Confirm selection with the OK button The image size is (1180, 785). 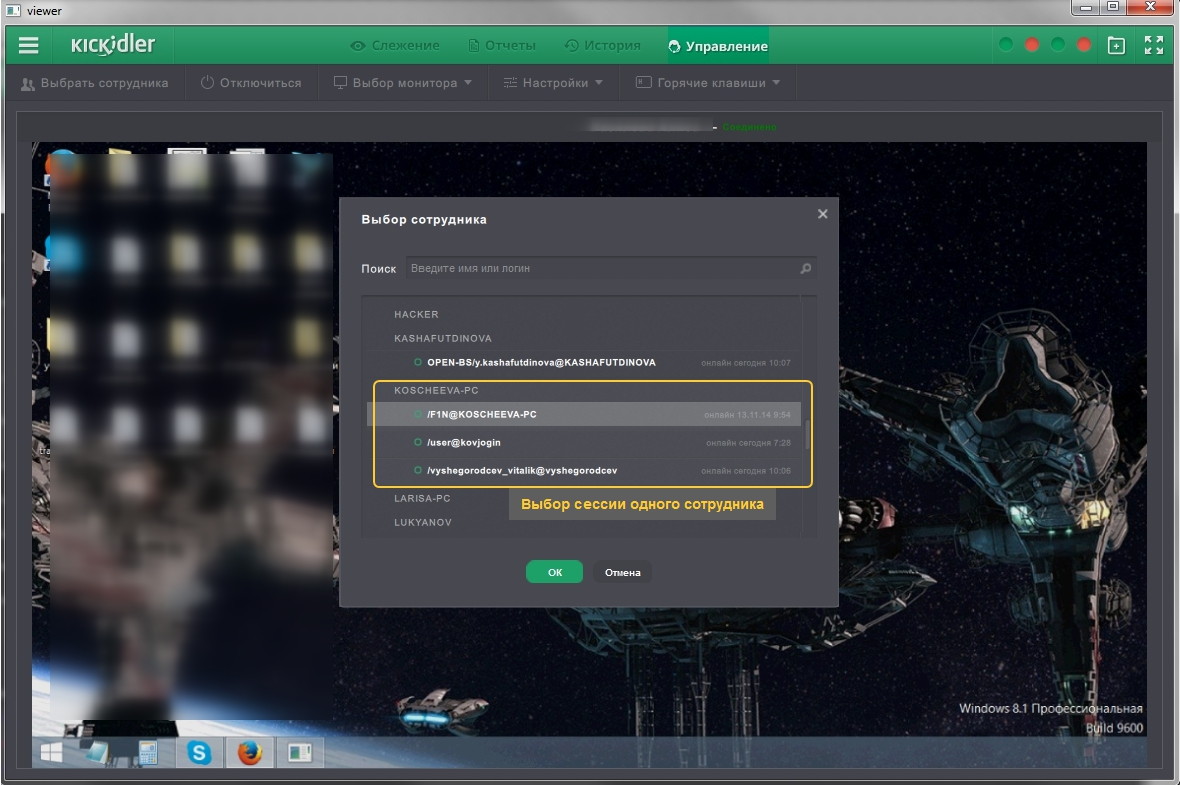(555, 572)
